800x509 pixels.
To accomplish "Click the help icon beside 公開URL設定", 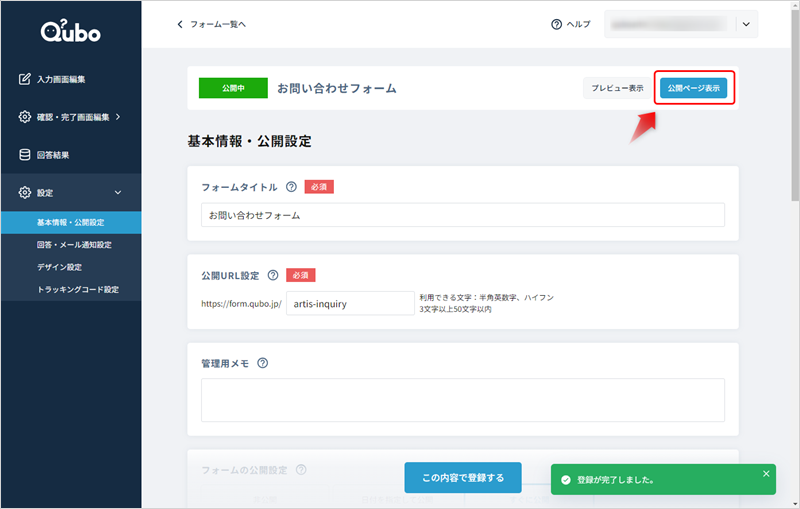I will [x=273, y=275].
